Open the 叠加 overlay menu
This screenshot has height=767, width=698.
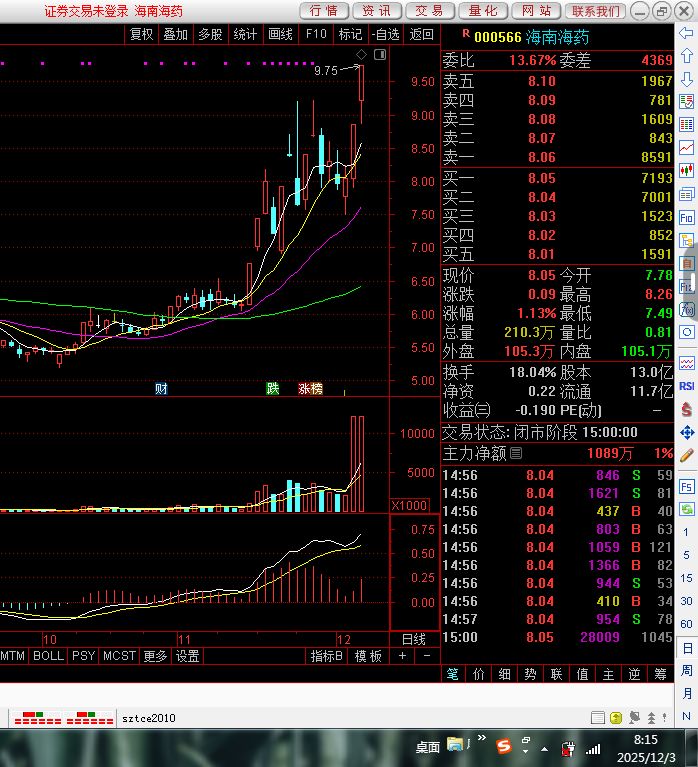[x=176, y=34]
